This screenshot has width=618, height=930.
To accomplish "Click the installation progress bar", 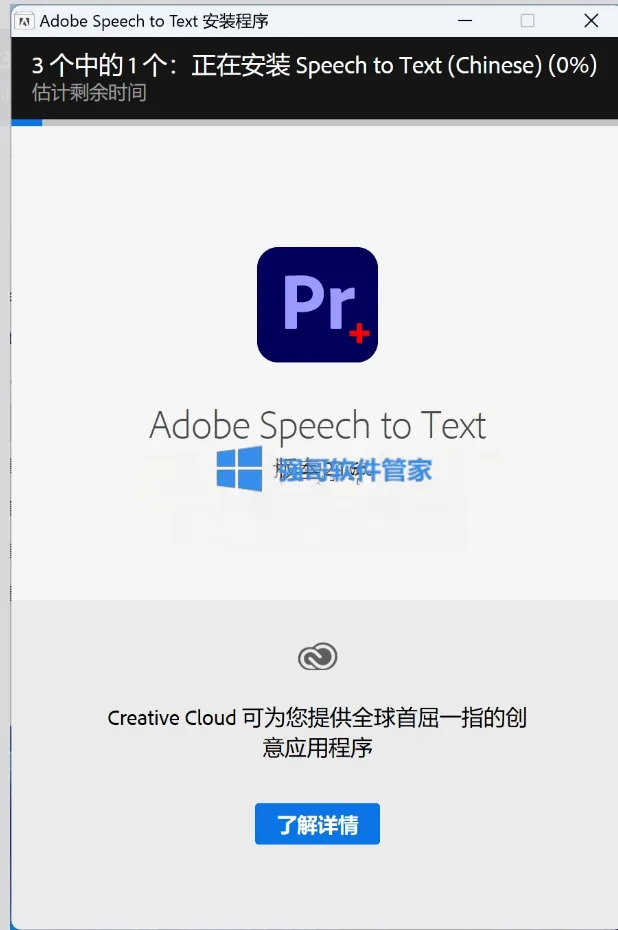I will (314, 123).
